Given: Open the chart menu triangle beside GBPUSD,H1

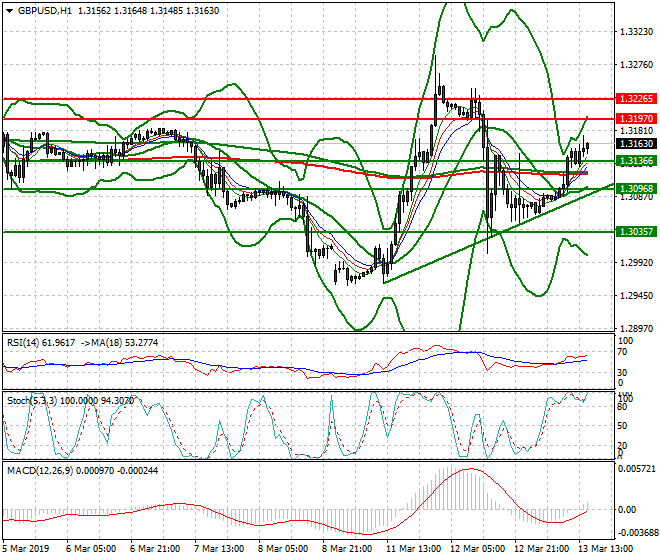Looking at the screenshot, I should coord(10,11).
